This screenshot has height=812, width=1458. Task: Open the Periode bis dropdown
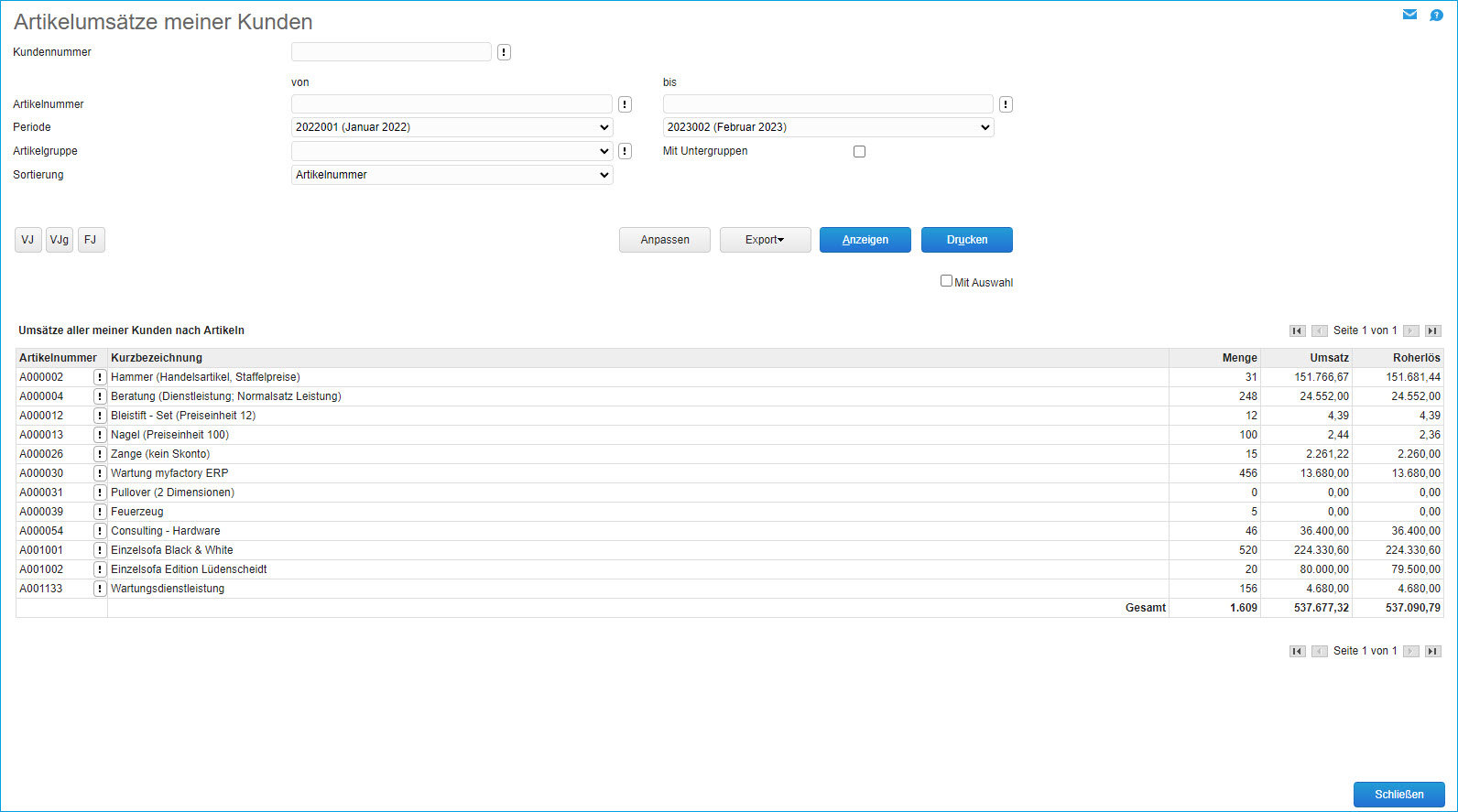point(828,127)
